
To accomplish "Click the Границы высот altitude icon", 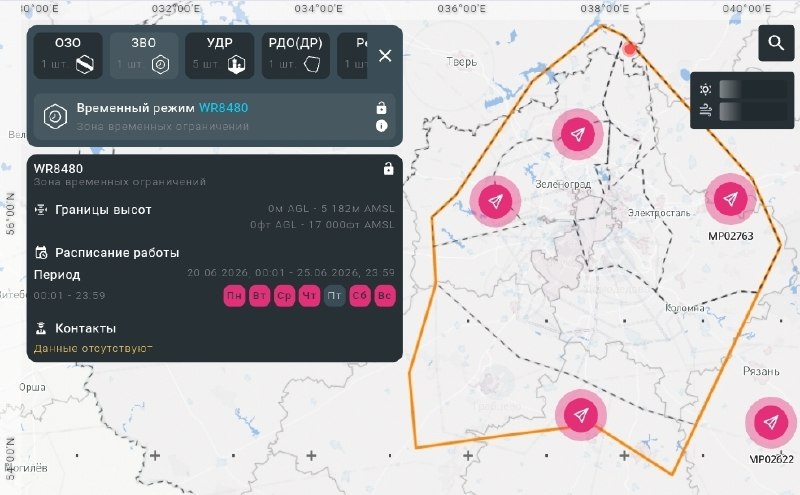I will point(41,210).
